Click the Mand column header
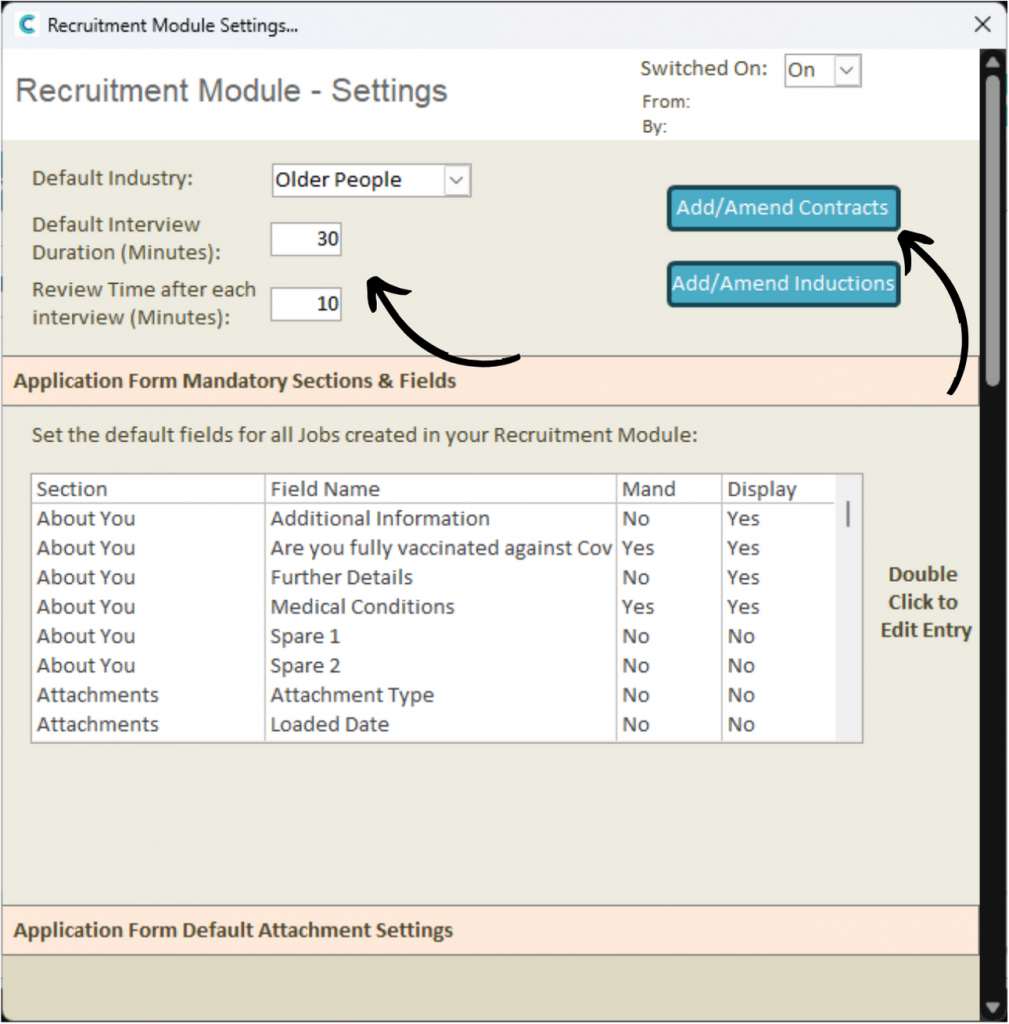 click(669, 489)
